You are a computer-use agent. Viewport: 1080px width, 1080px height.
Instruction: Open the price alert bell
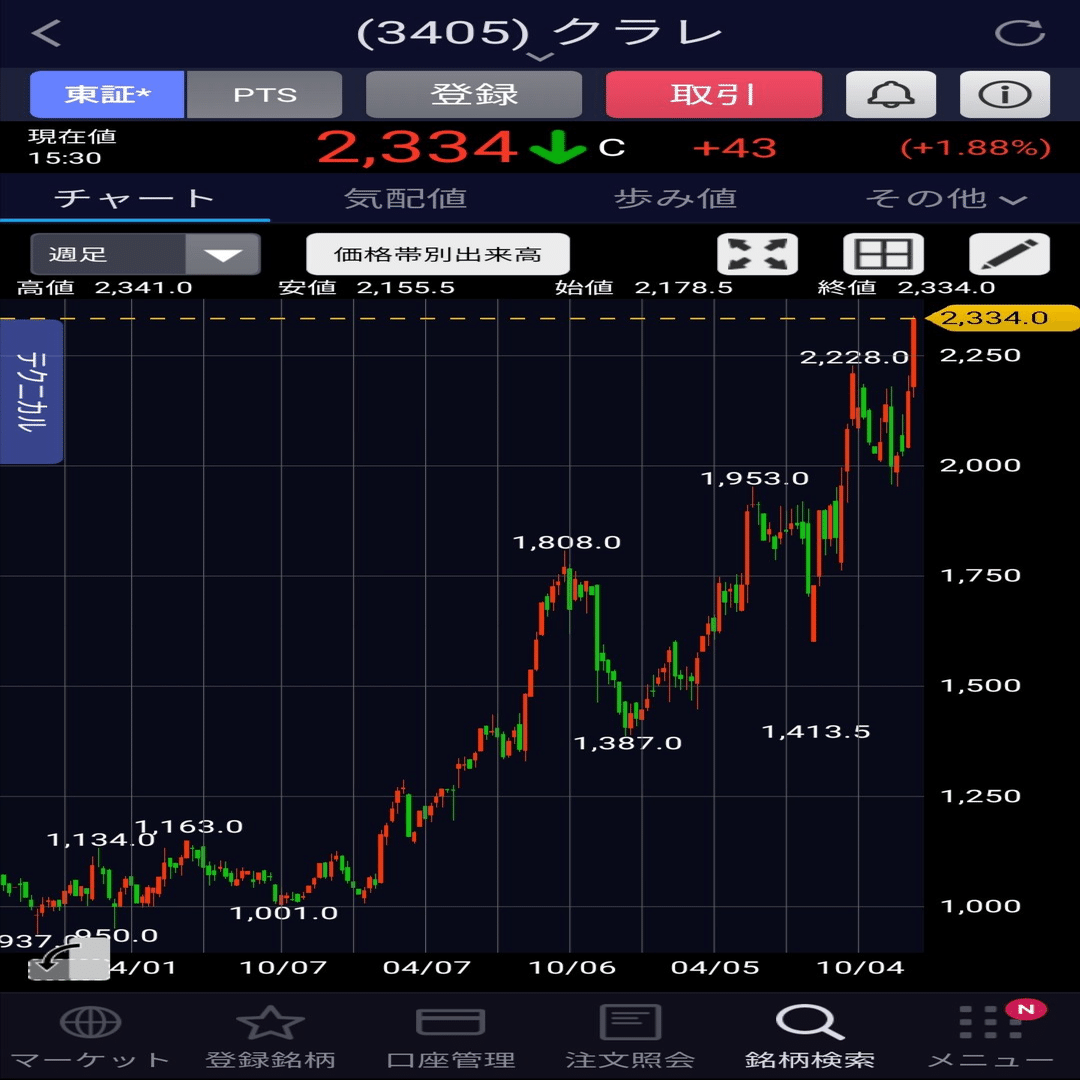tap(891, 94)
